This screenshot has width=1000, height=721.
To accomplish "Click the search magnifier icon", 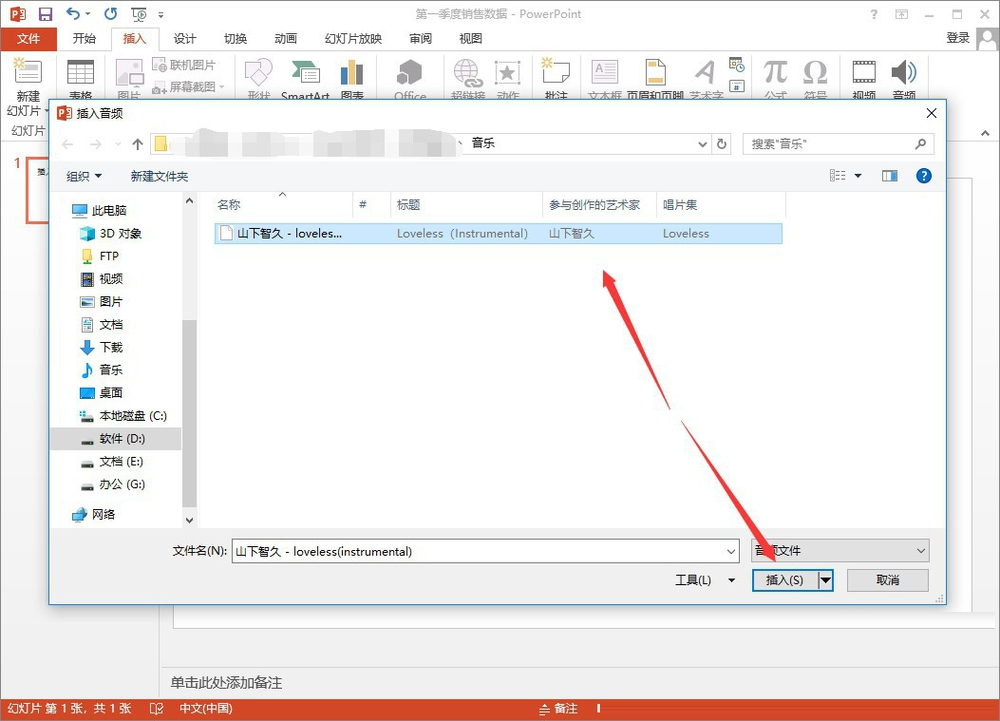I will pyautogui.click(x=920, y=144).
